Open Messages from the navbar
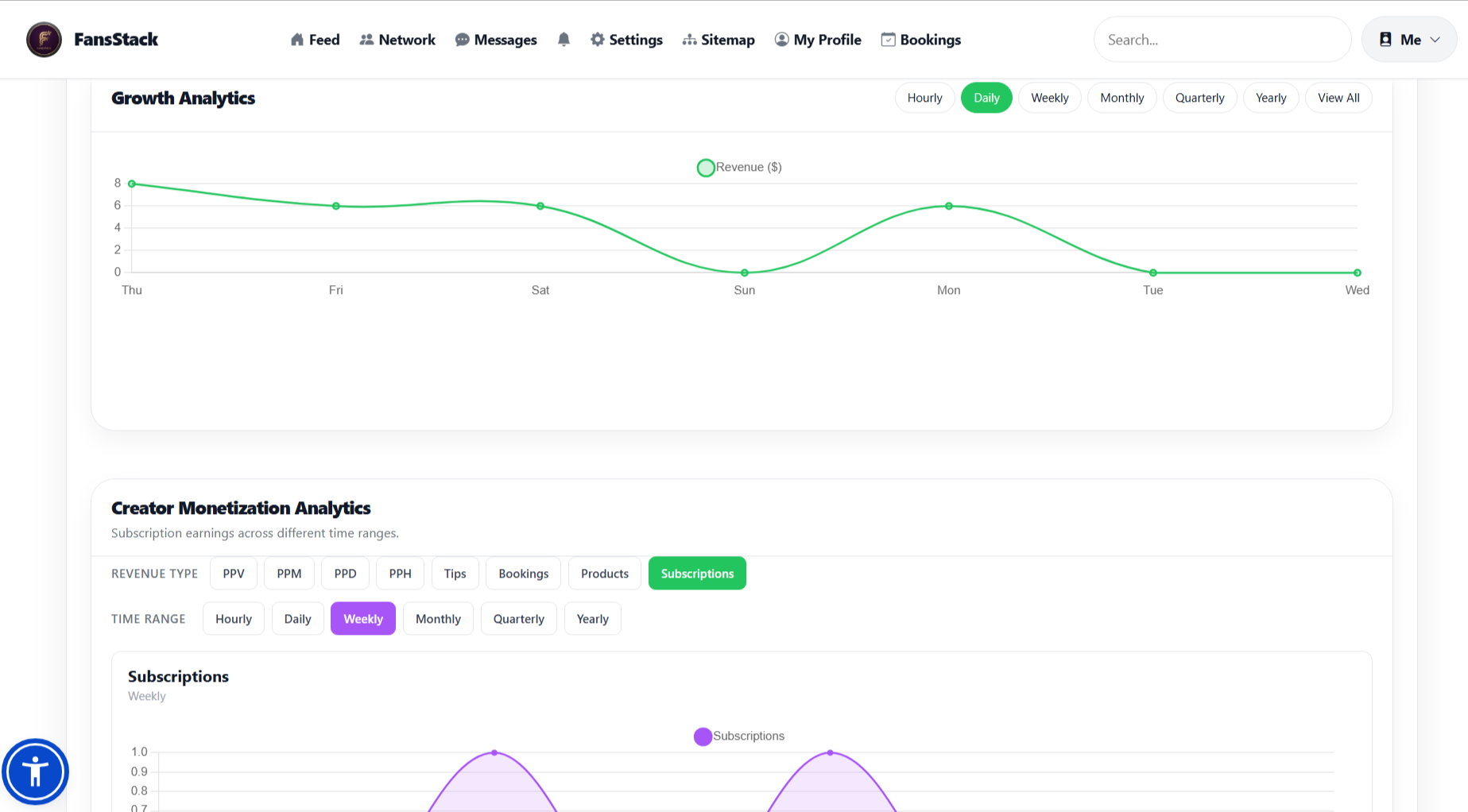The height and width of the screenshot is (812, 1468). click(x=496, y=40)
